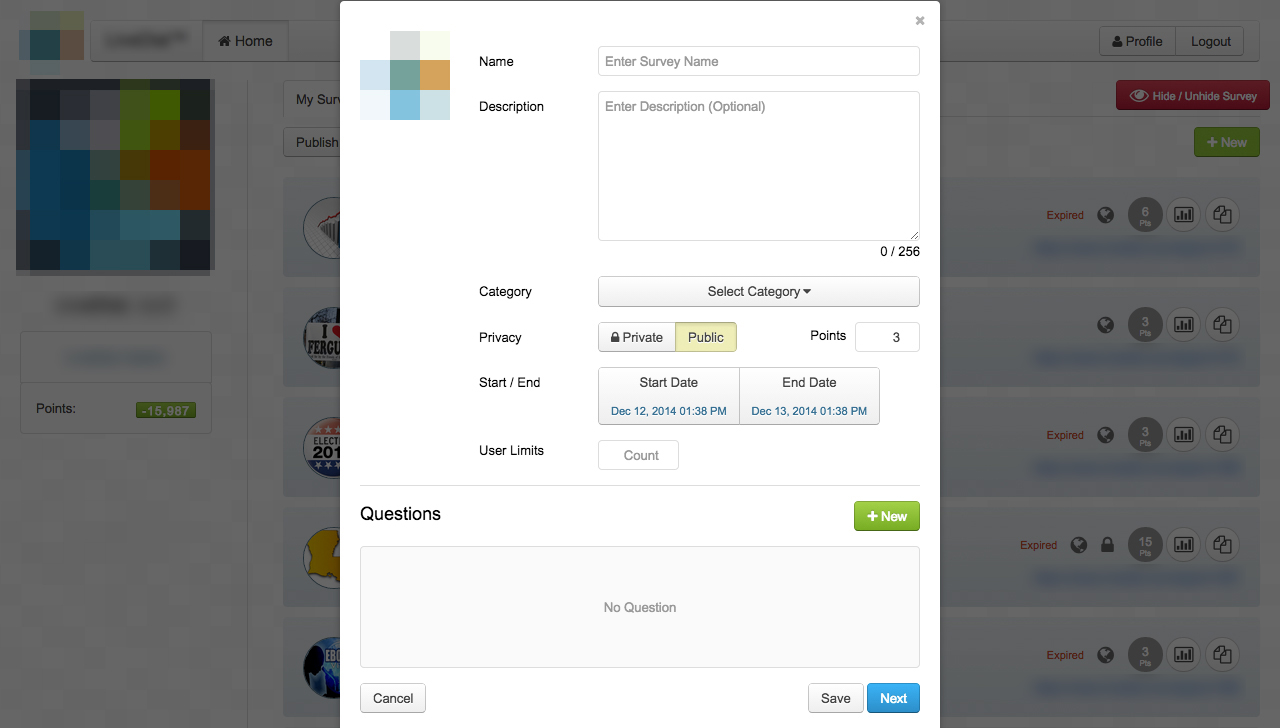Go to the Home tab

click(x=245, y=41)
